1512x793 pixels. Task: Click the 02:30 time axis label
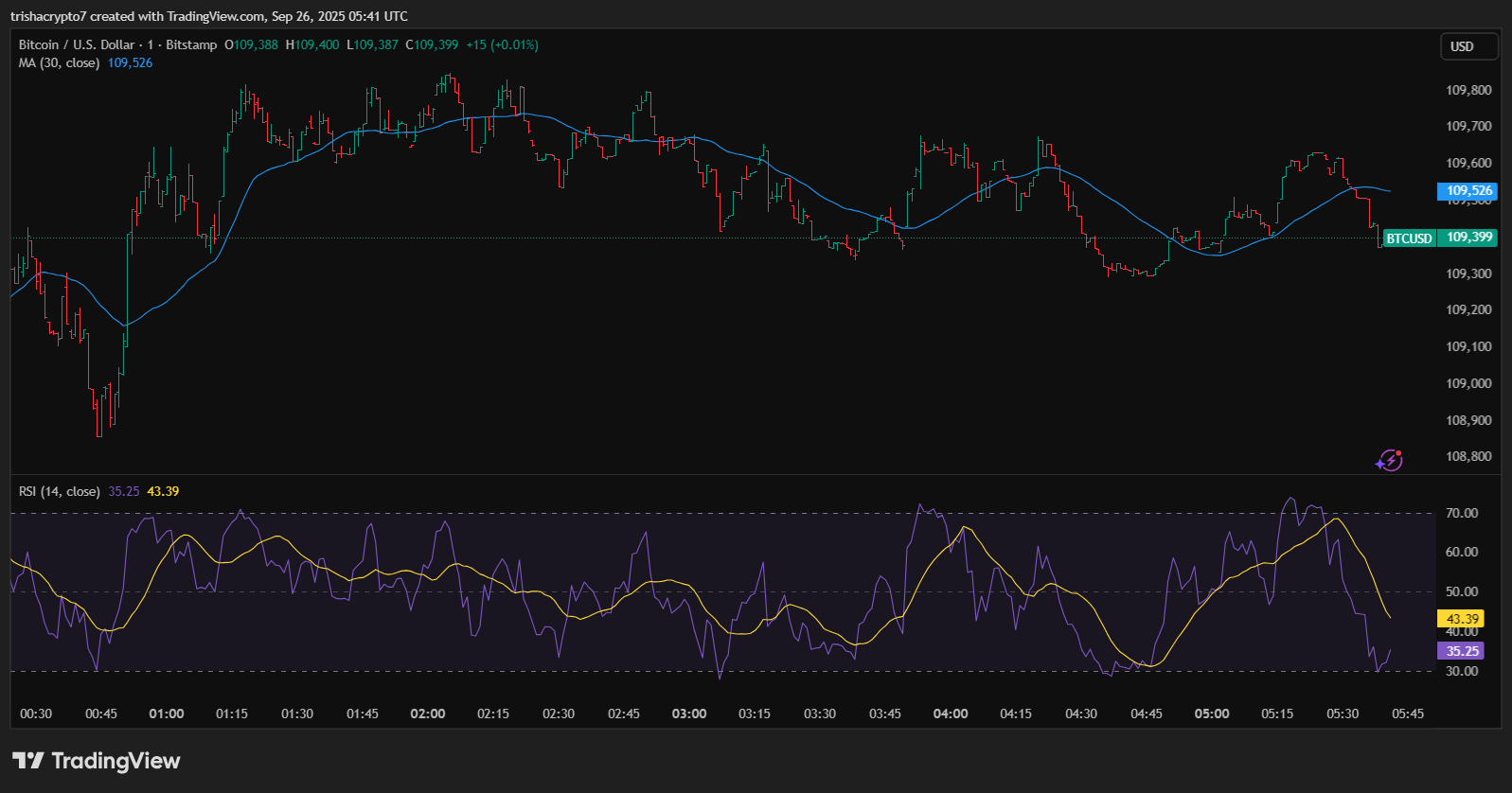[x=559, y=714]
